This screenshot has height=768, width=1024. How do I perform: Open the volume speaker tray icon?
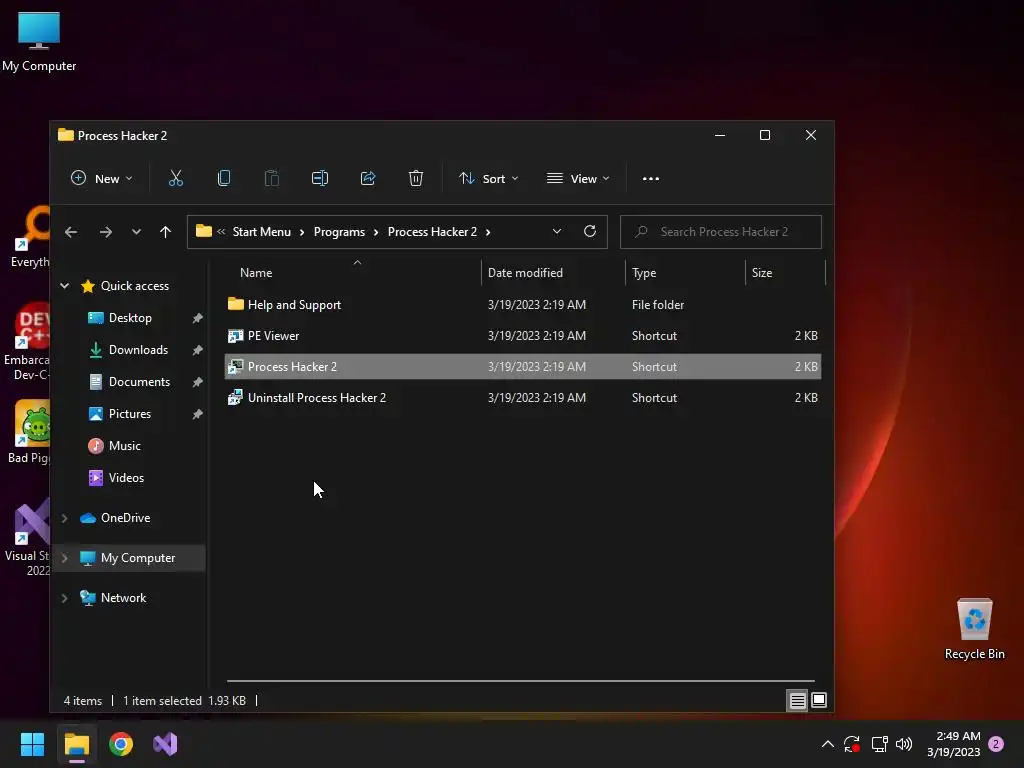(x=904, y=744)
